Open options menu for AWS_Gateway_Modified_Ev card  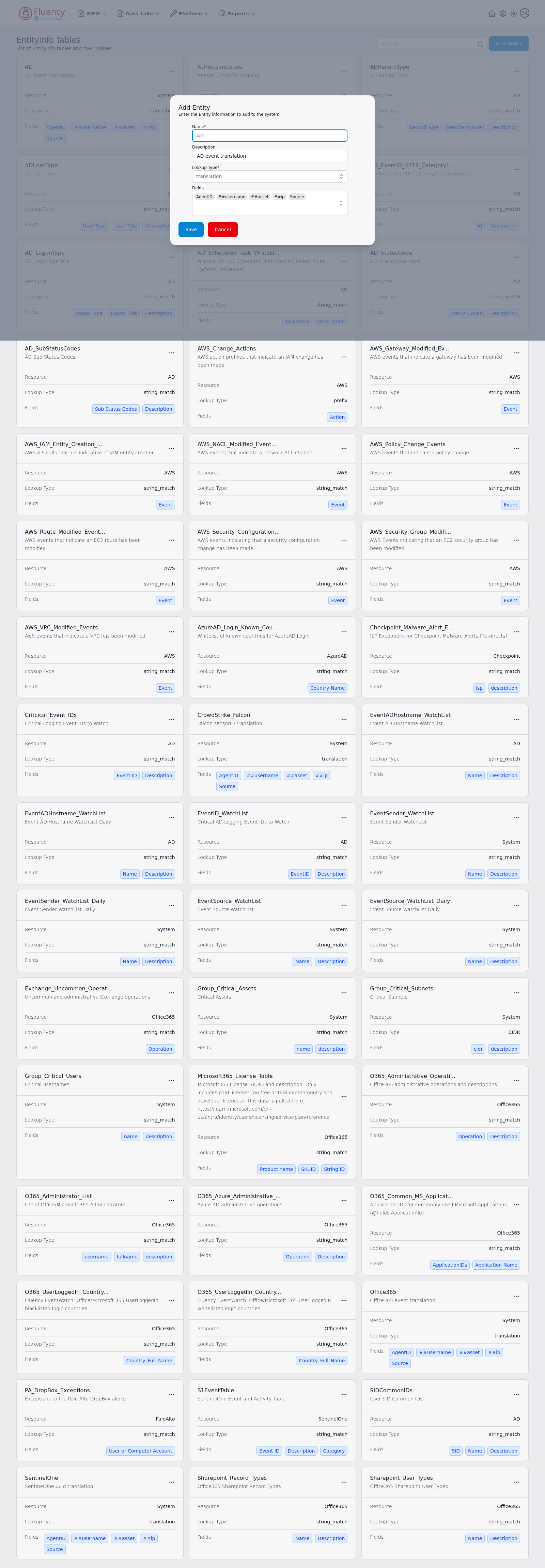[x=516, y=353]
